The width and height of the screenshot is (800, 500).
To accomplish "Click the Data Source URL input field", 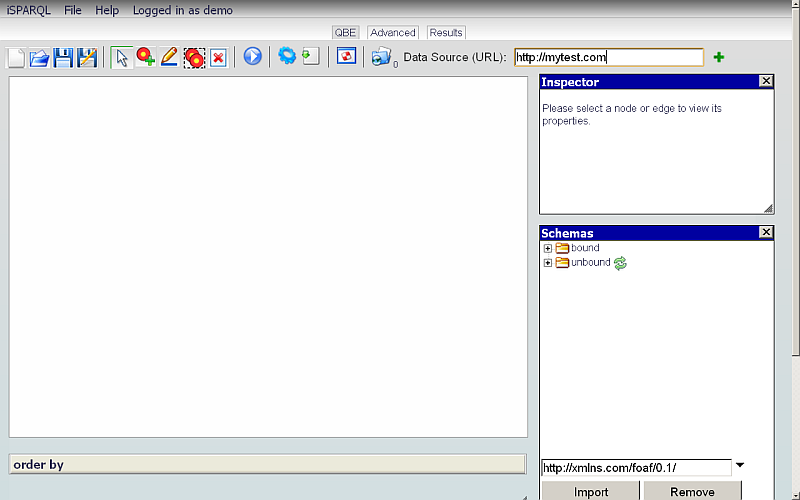I will (x=609, y=57).
